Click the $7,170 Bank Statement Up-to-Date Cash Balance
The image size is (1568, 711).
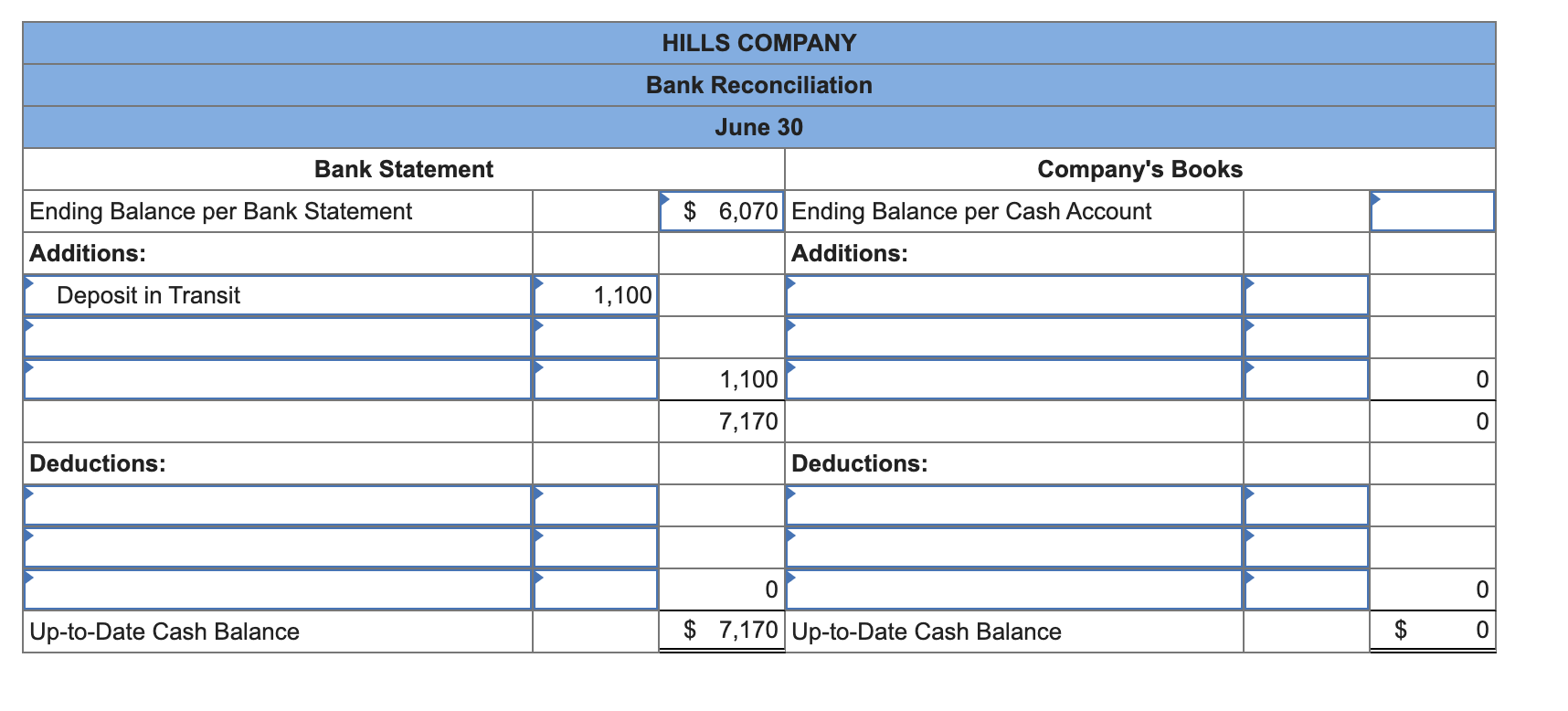722,631
